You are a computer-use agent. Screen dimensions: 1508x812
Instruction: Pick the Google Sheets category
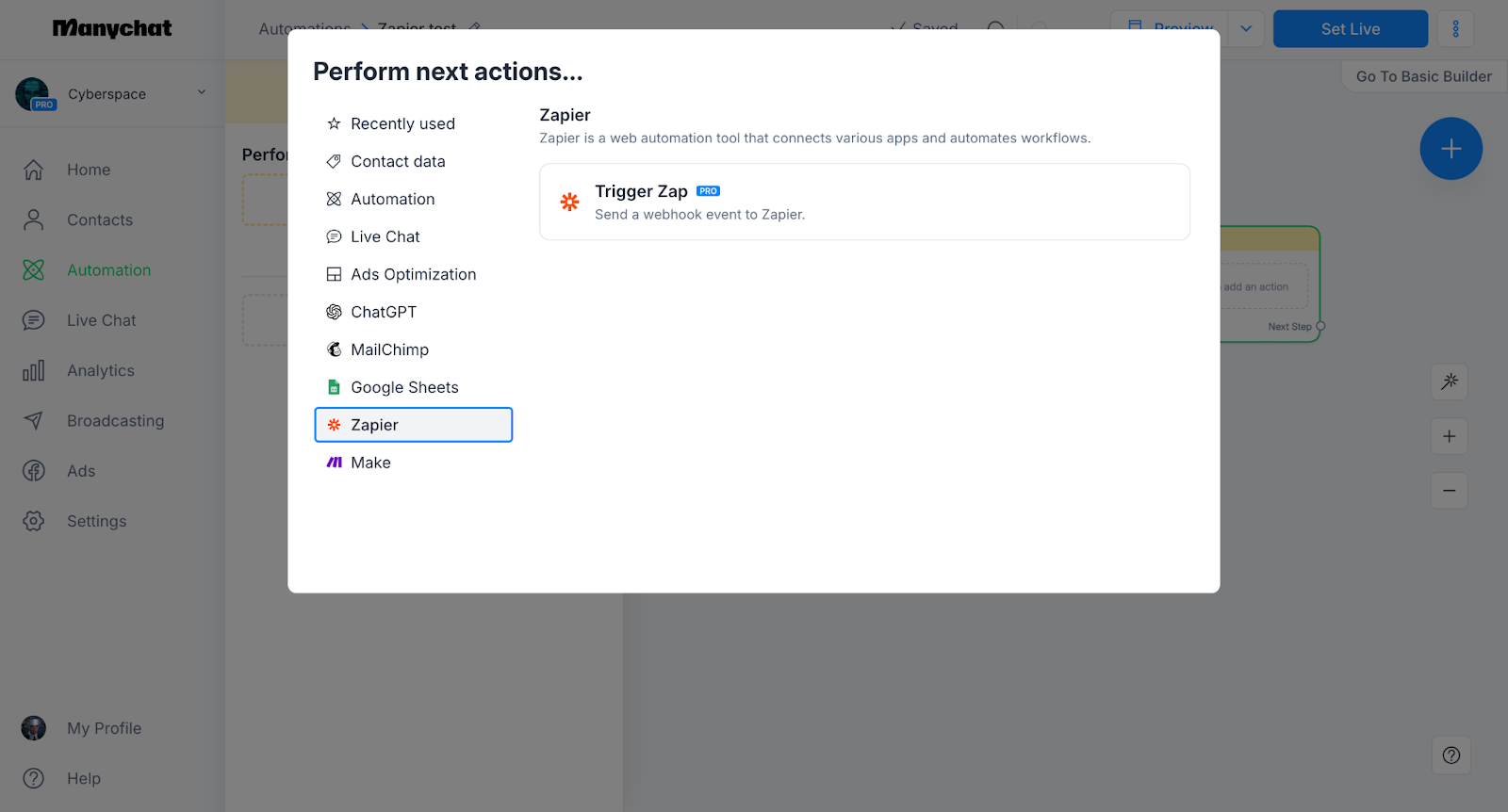click(404, 387)
